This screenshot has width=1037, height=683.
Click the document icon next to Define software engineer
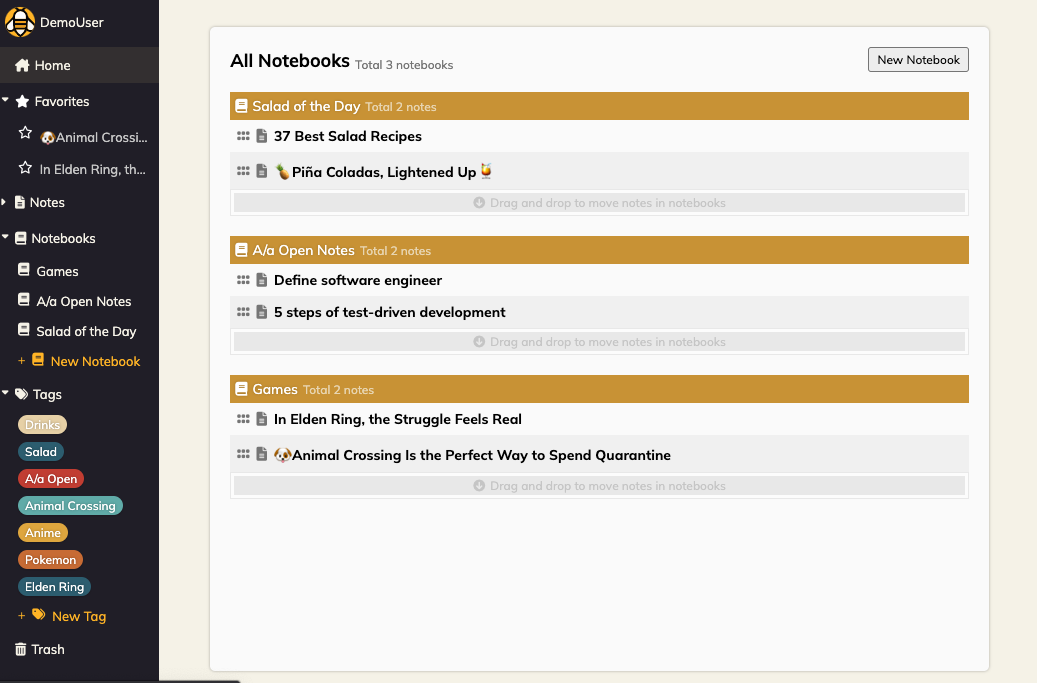[x=262, y=280]
